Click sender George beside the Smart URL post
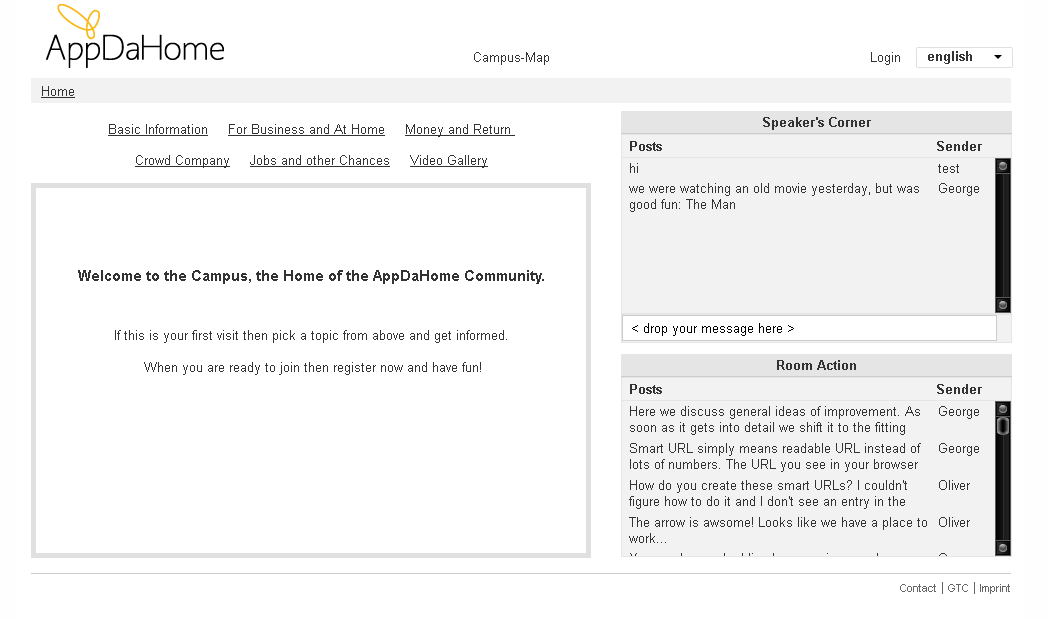 (958, 449)
